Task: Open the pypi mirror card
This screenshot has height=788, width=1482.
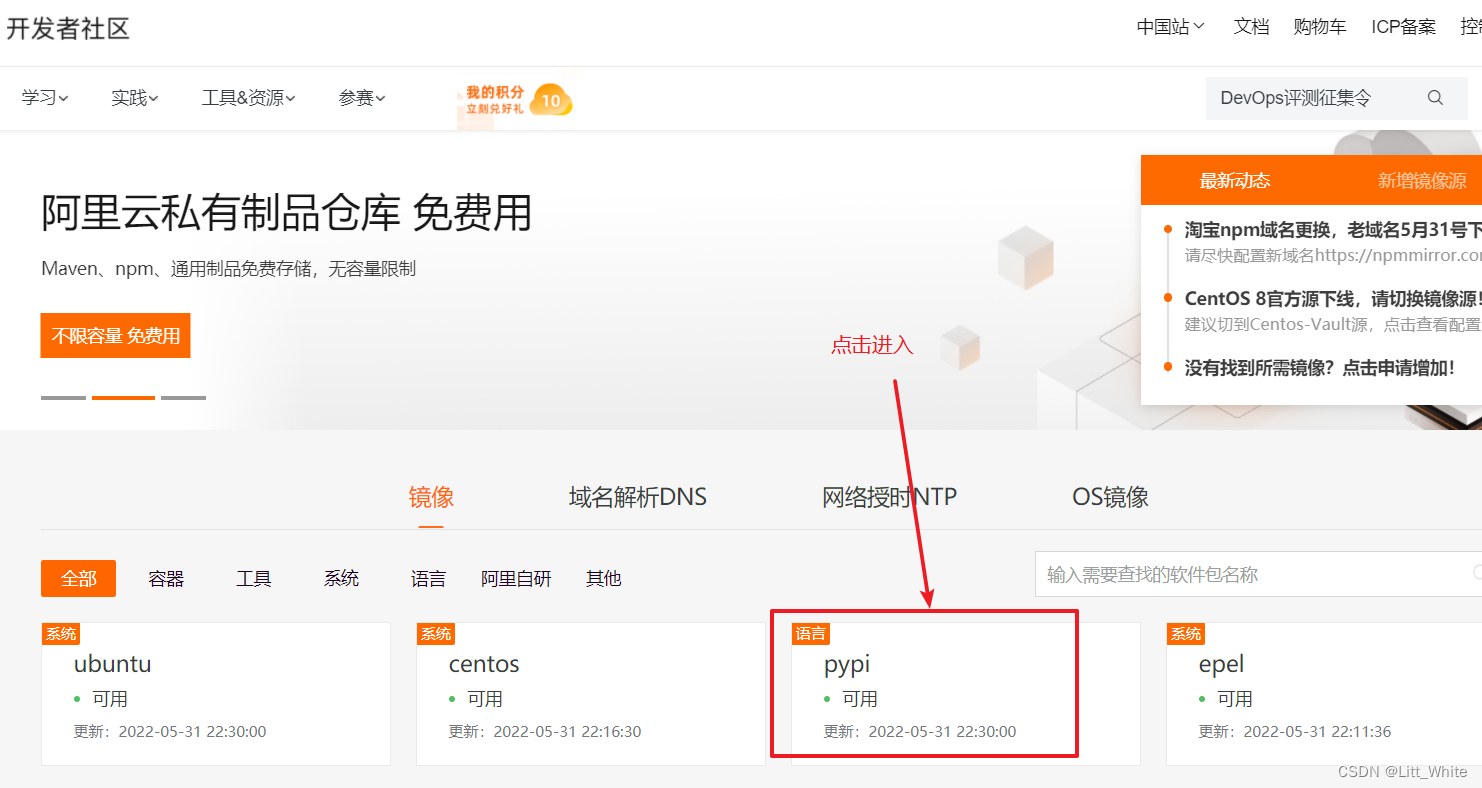Action: 966,694
